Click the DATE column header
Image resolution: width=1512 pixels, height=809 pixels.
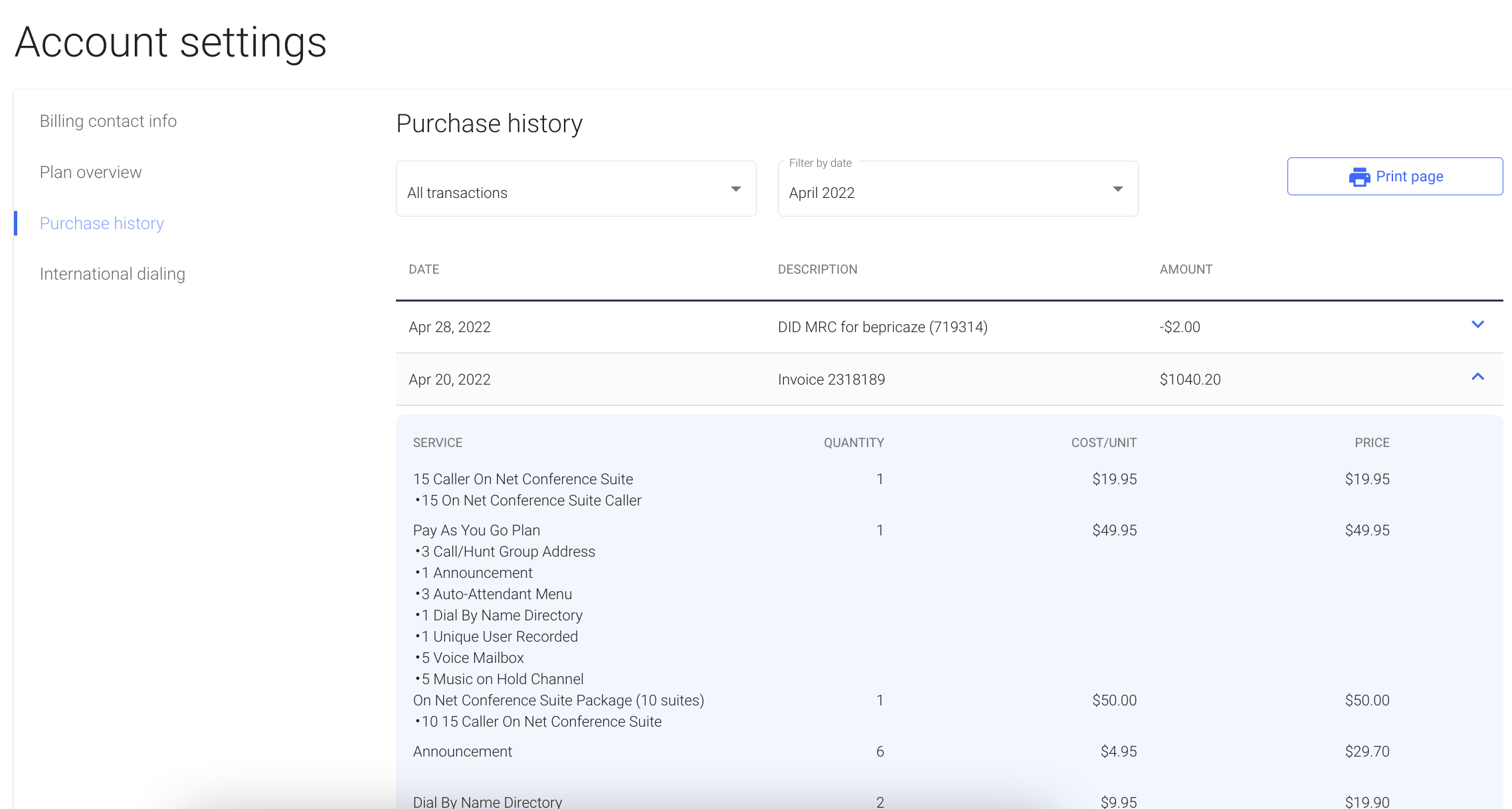(x=424, y=269)
